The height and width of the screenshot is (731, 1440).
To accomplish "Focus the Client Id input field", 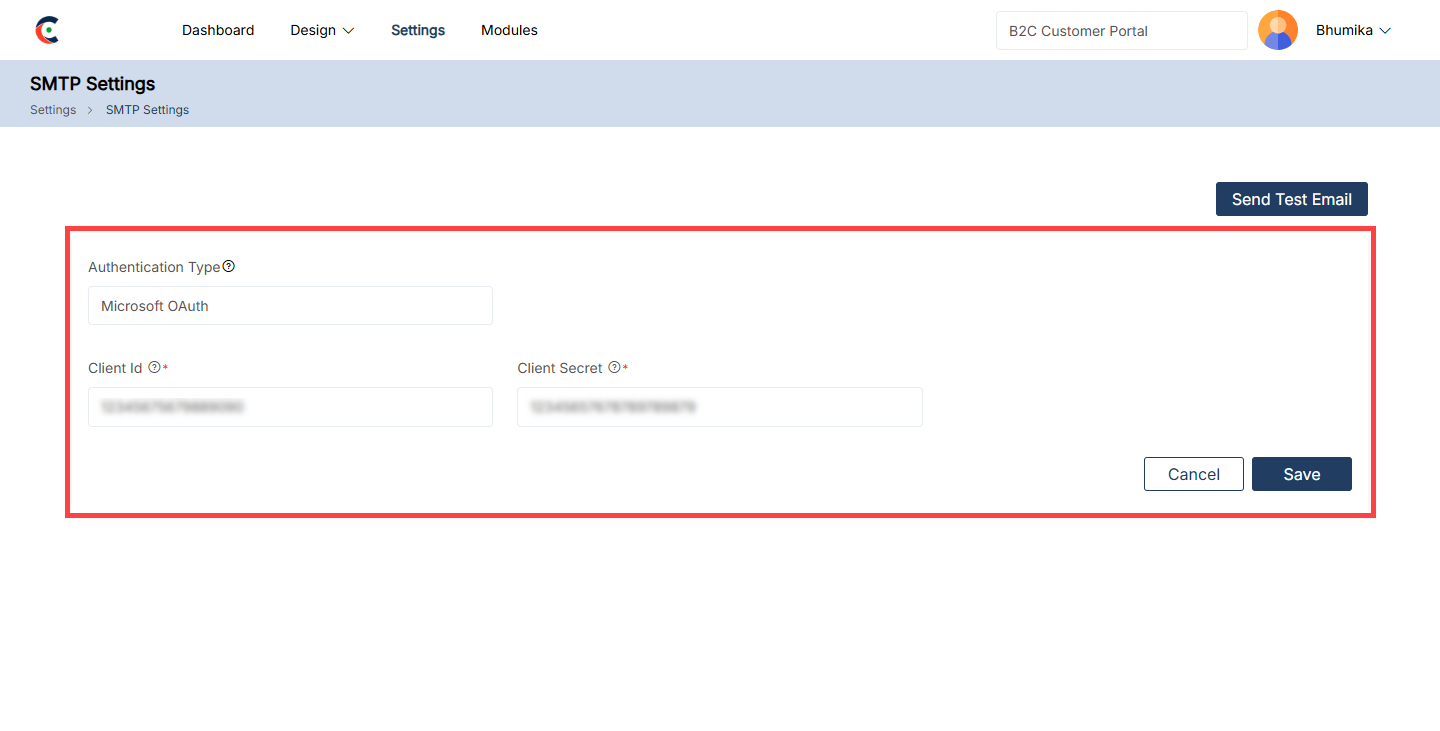I will [x=290, y=407].
